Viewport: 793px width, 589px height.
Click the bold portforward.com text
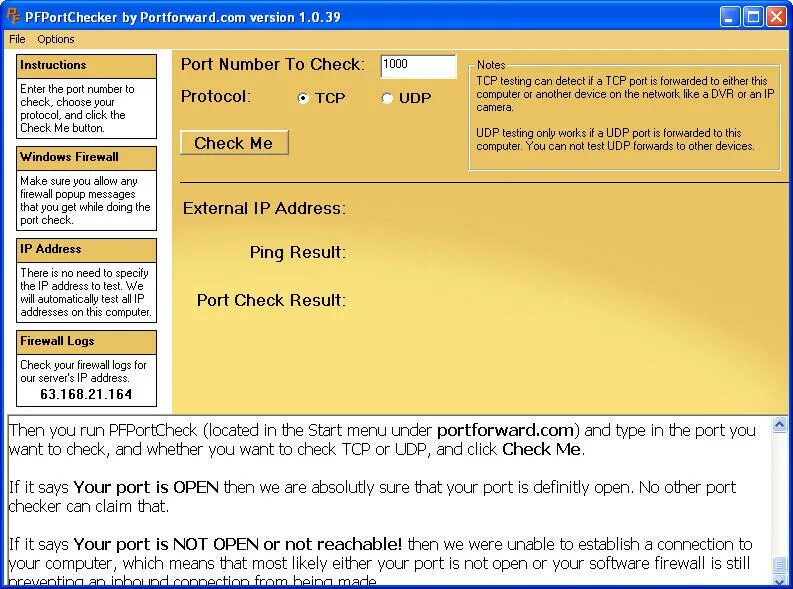(x=505, y=430)
